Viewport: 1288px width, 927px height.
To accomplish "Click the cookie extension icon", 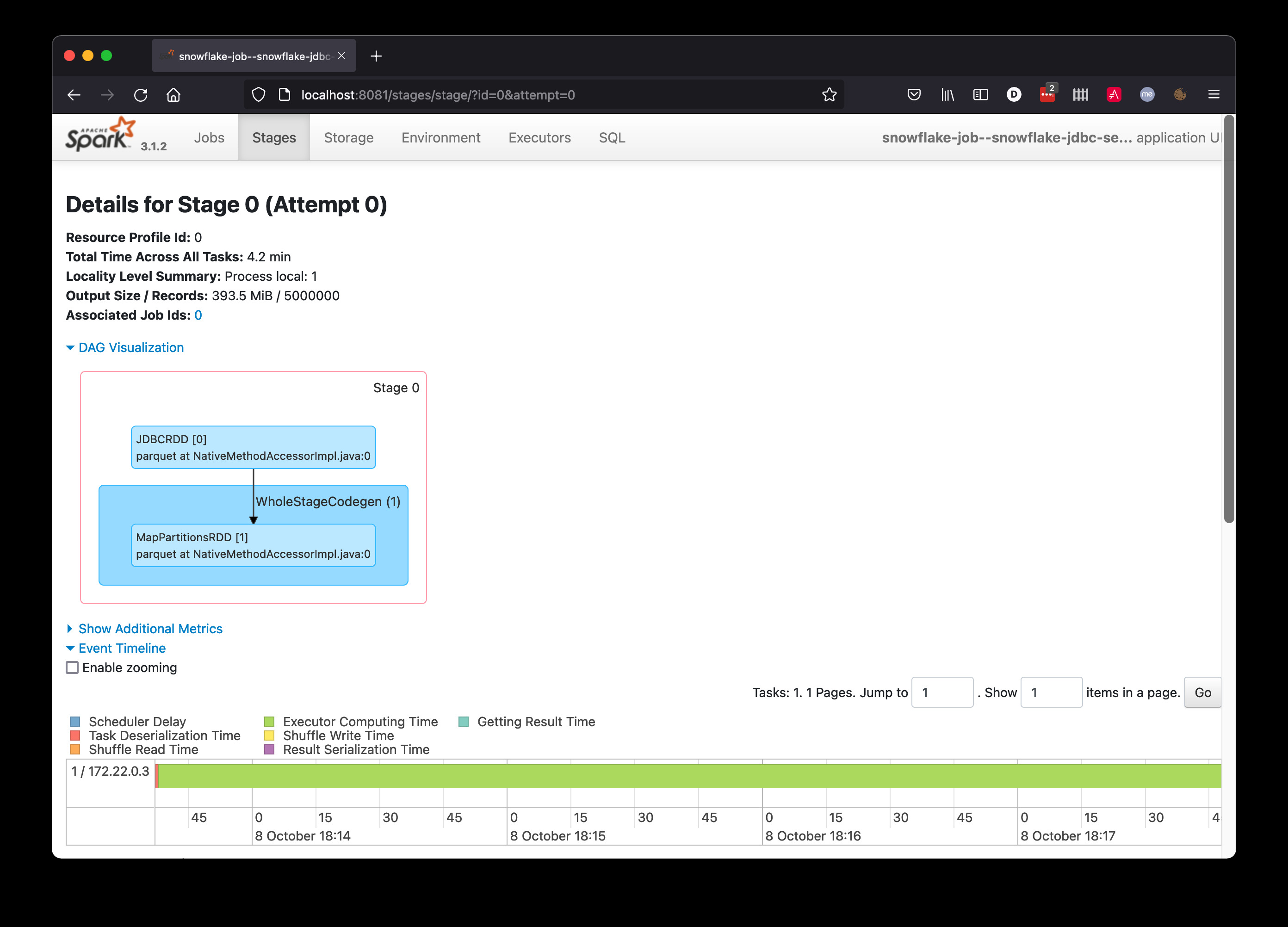I will click(x=1180, y=95).
